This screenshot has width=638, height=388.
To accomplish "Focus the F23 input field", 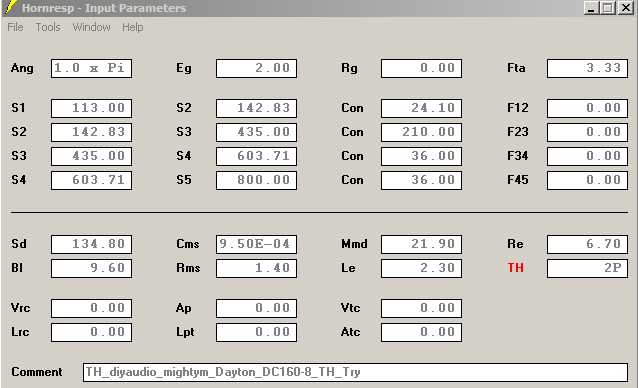I will (588, 132).
